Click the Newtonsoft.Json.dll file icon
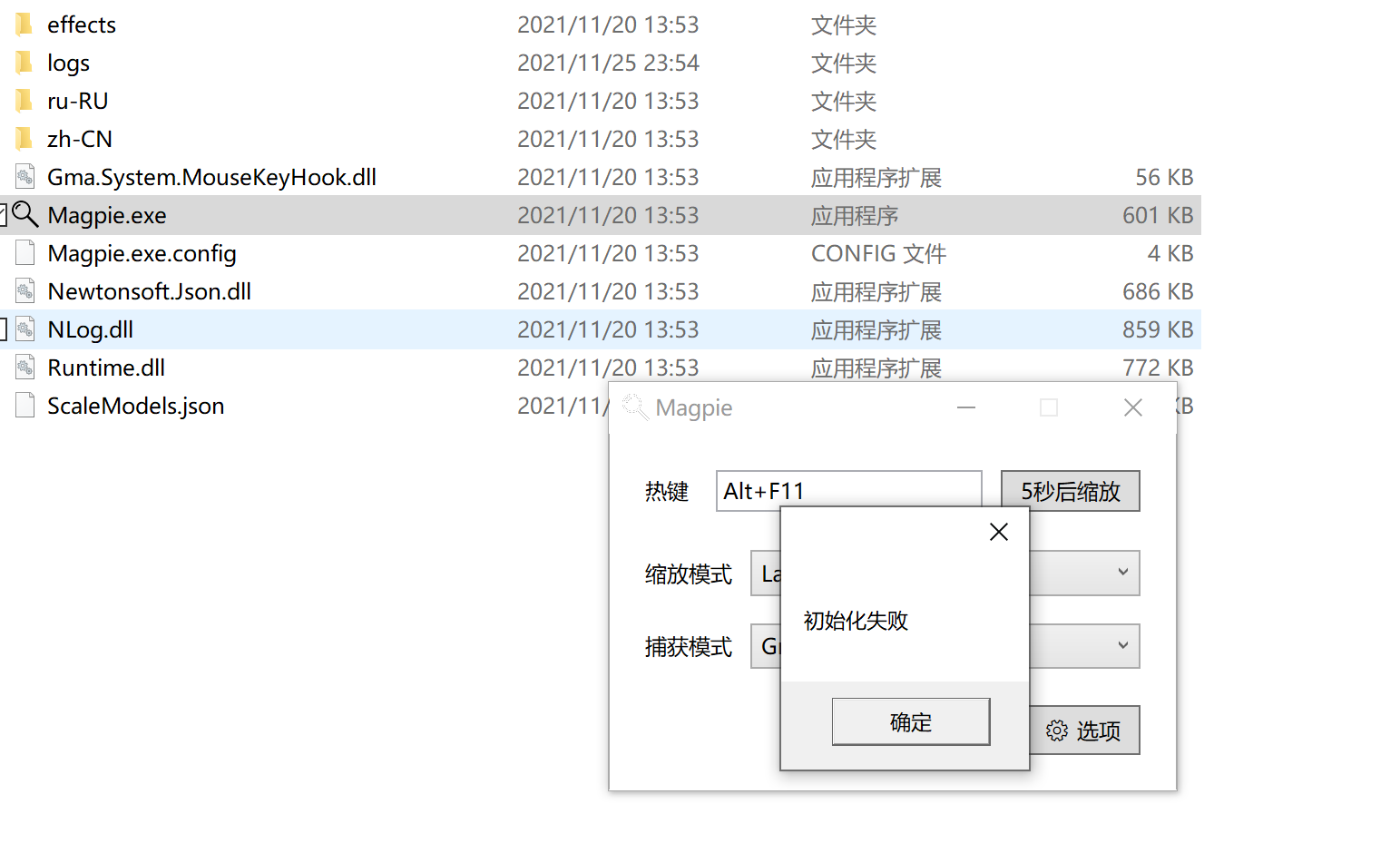 (x=25, y=291)
